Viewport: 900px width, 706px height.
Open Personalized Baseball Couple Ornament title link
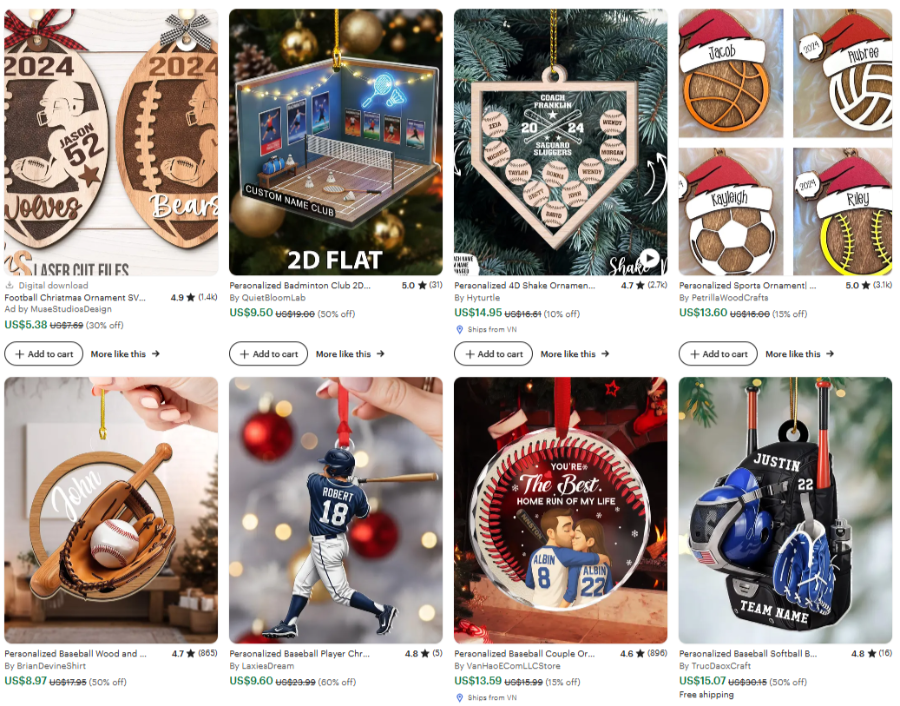tap(525, 654)
